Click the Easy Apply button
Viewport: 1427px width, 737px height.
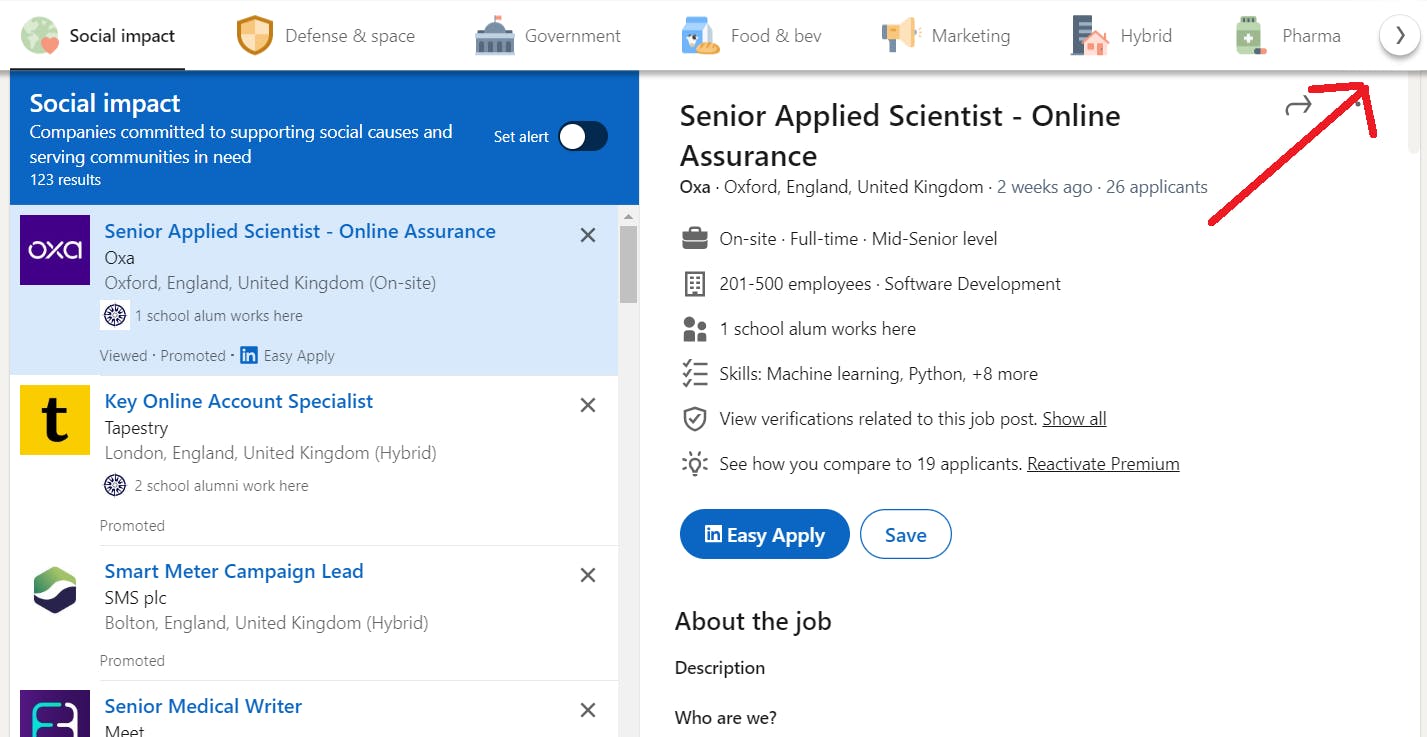click(765, 535)
